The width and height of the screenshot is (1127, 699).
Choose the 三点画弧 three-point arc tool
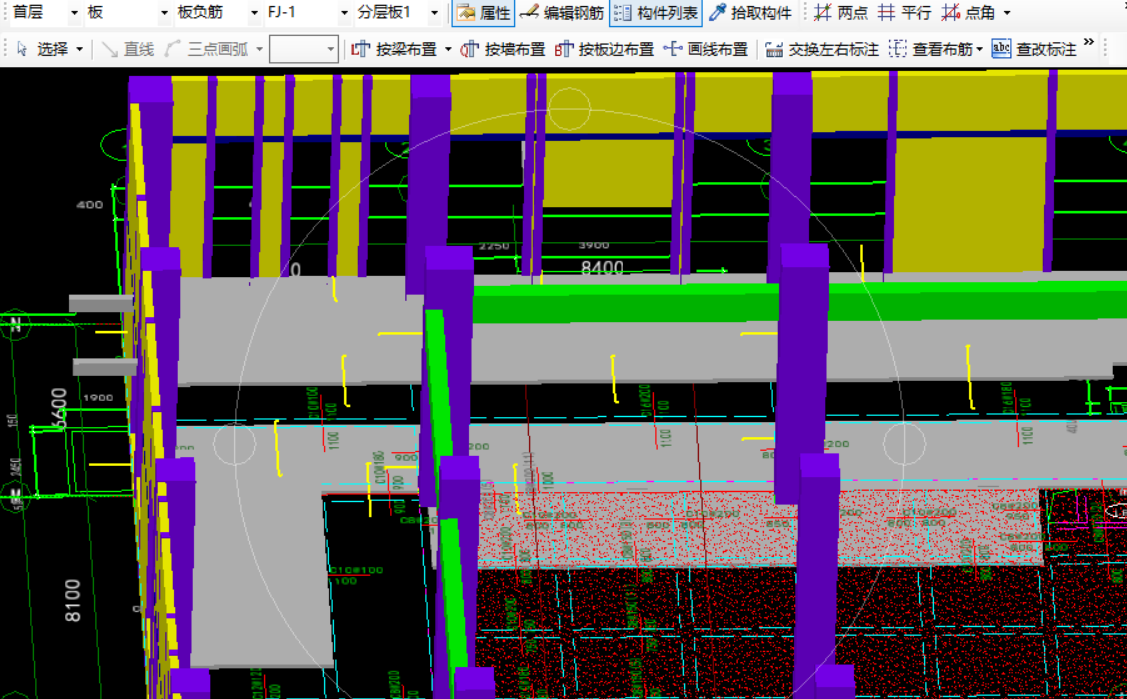[206, 50]
